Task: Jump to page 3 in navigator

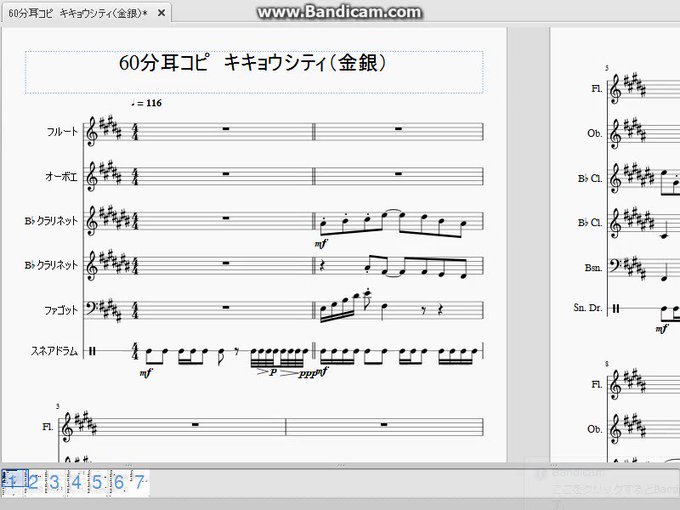Action: click(54, 482)
